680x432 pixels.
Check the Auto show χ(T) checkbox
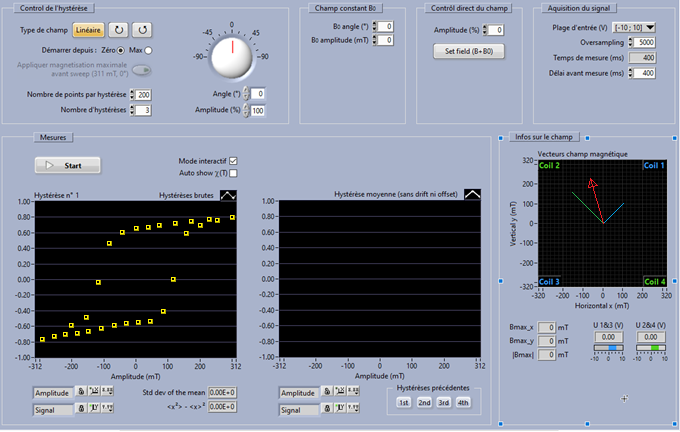point(233,173)
